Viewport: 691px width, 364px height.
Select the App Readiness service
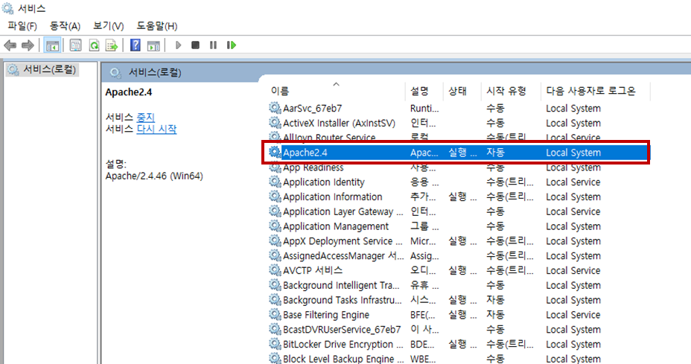click(458, 167)
